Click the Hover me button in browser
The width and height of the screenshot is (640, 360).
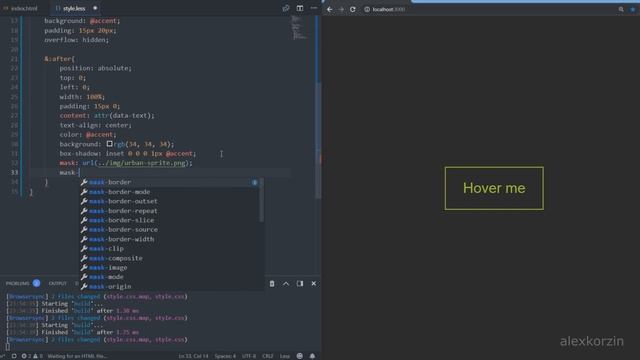coord(494,188)
